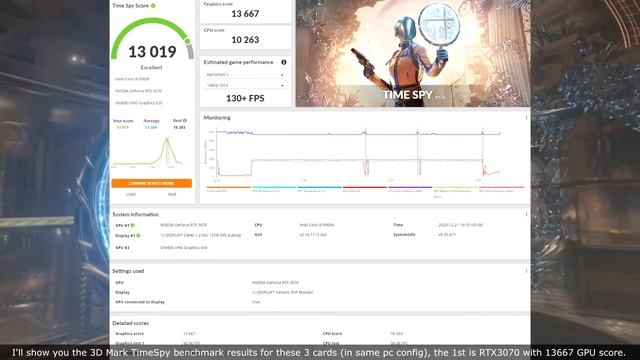This screenshot has height=360, width=640.
Task: Click the CPU score value 10 263
Action: [x=245, y=40]
